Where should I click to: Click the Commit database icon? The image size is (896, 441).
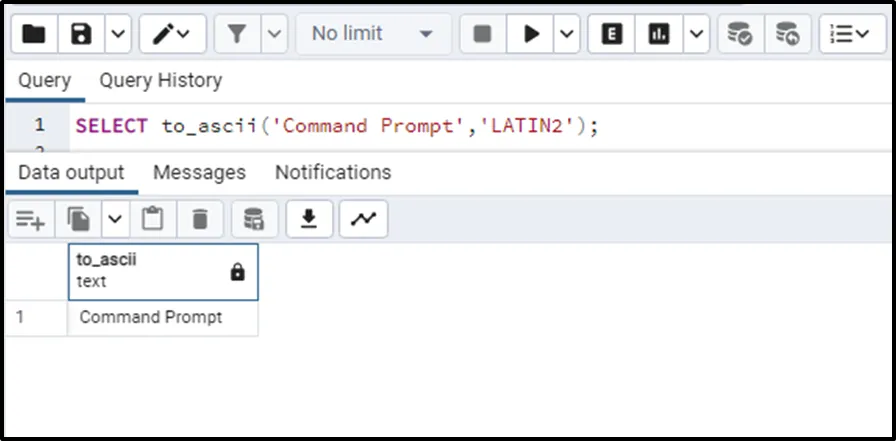(740, 34)
